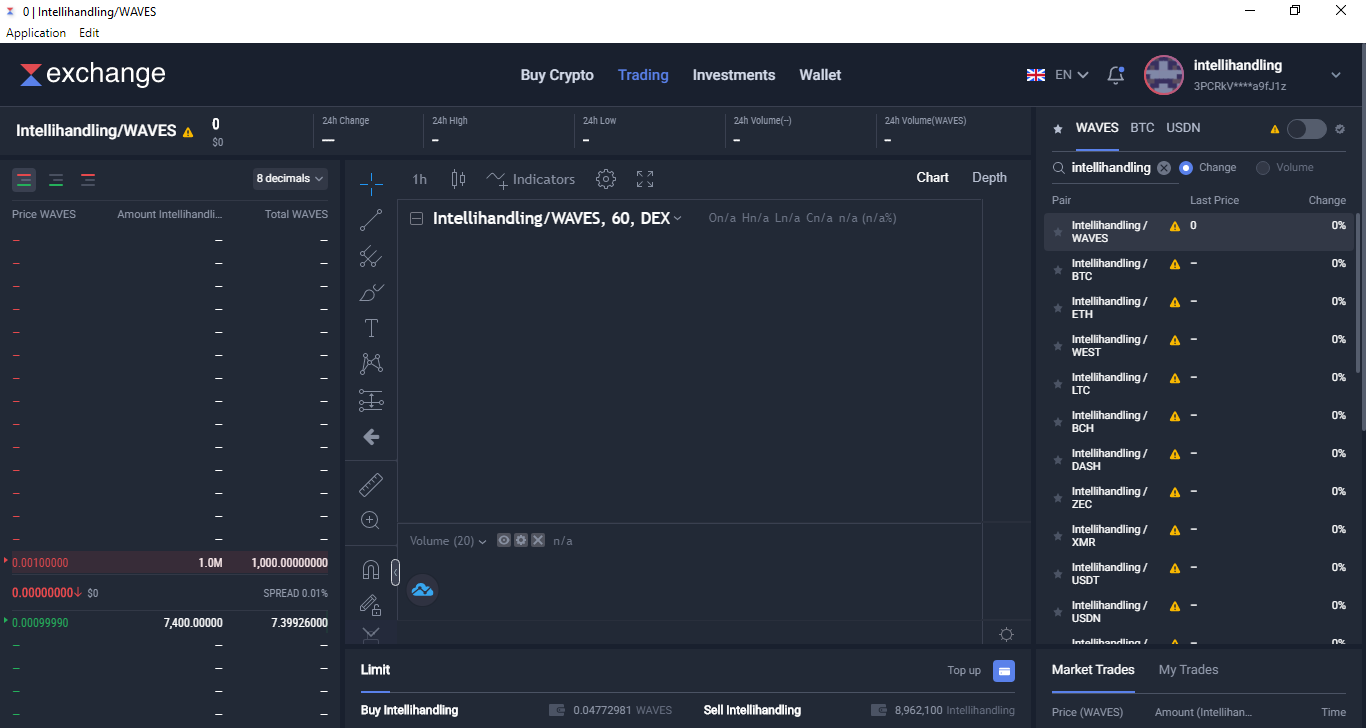Image resolution: width=1366 pixels, height=728 pixels.
Task: Click the verified assets badge icon
Action: 1340,129
